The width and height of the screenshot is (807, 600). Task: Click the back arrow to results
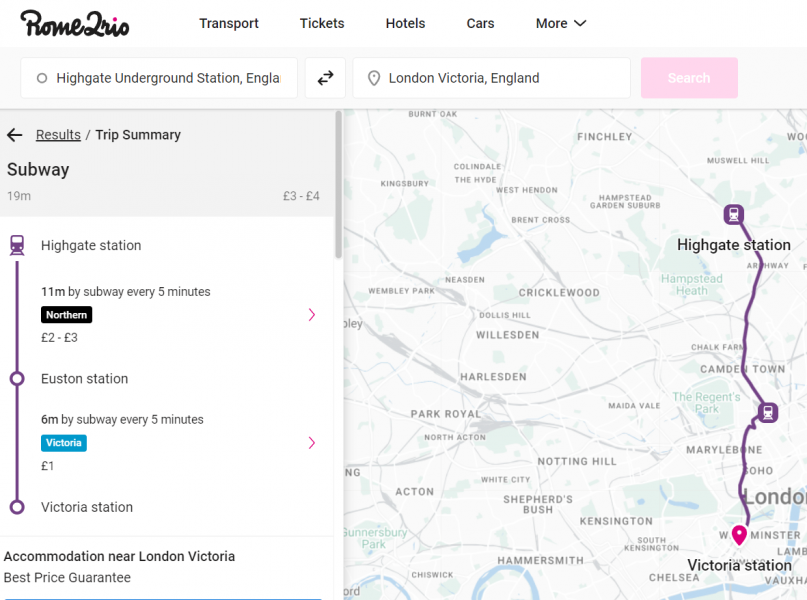click(15, 135)
